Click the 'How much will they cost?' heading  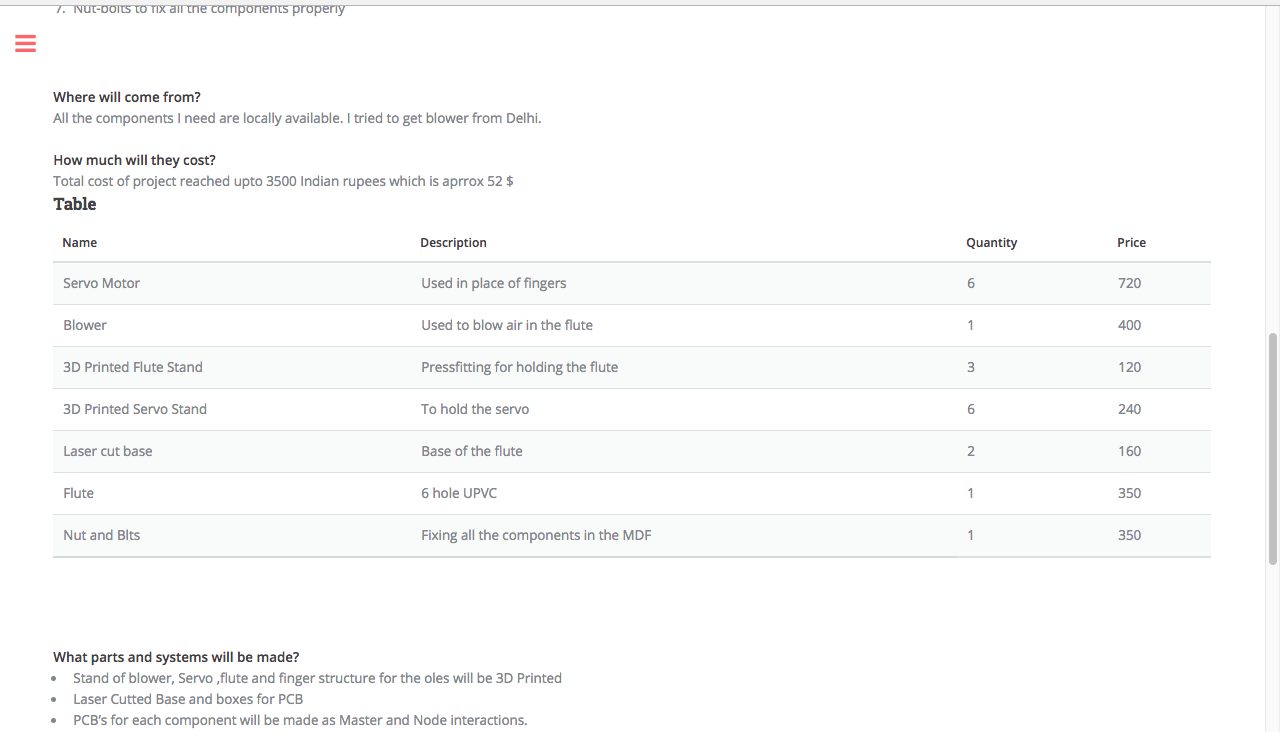click(134, 160)
